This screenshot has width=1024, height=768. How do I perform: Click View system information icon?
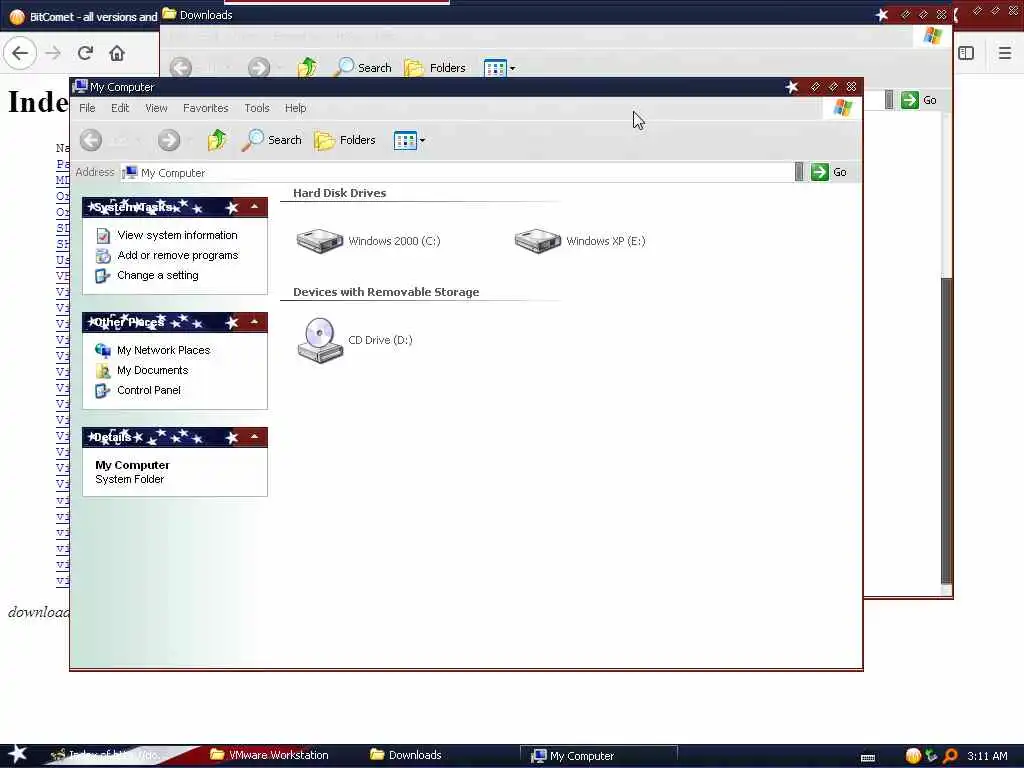pos(103,236)
